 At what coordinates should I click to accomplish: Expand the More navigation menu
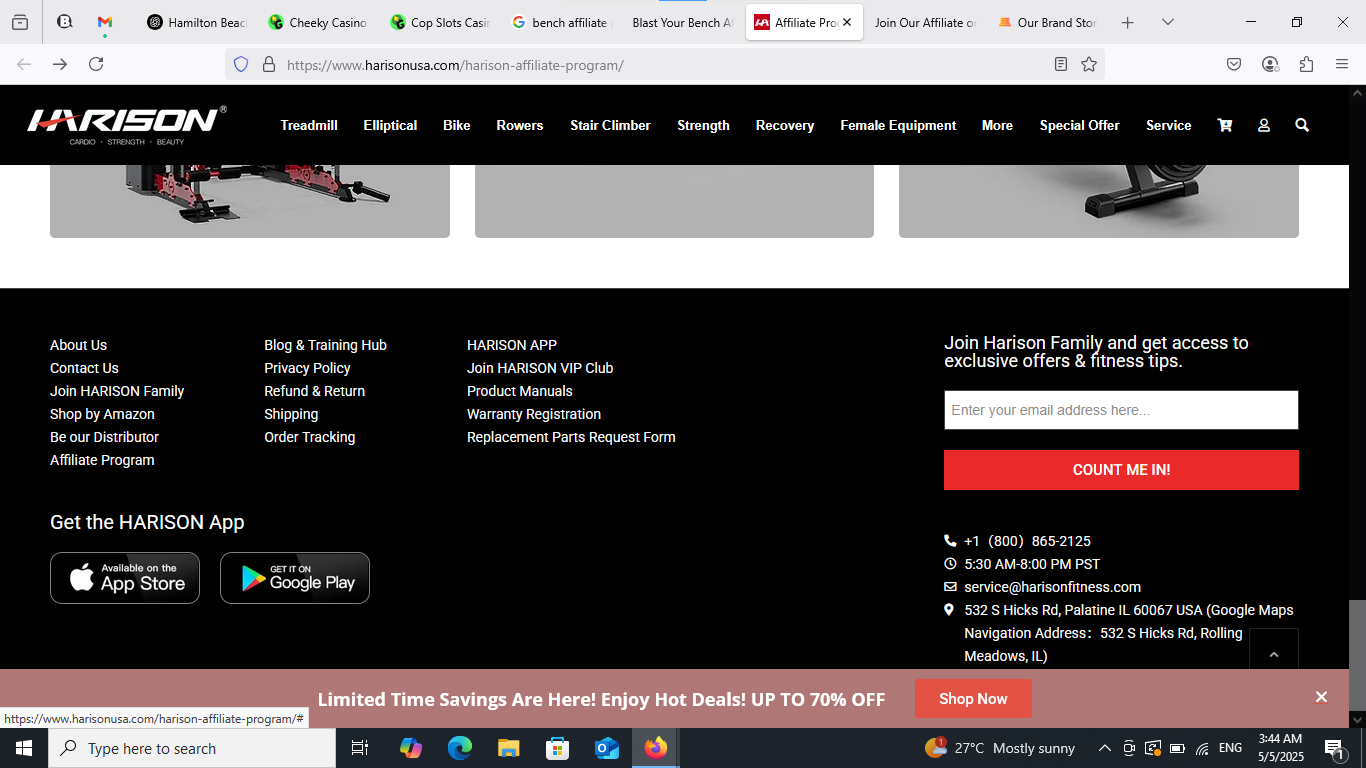(997, 125)
